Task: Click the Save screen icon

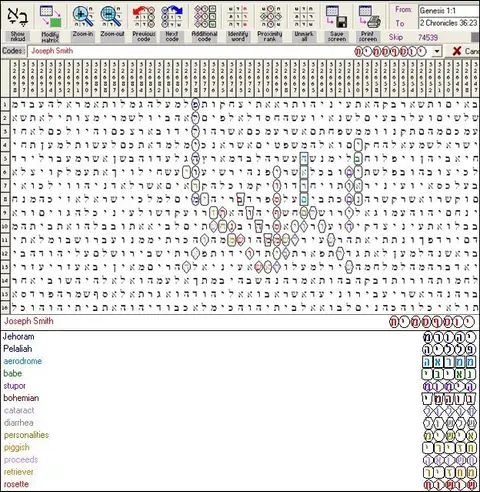Action: point(336,17)
